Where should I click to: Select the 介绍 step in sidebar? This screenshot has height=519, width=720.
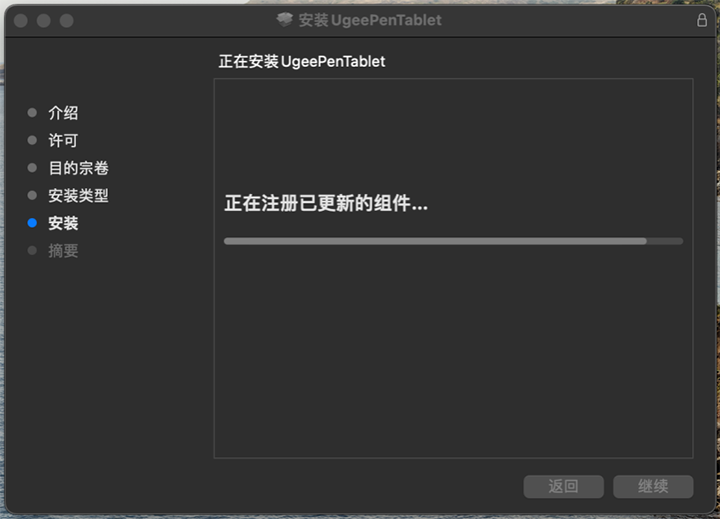pyautogui.click(x=63, y=113)
